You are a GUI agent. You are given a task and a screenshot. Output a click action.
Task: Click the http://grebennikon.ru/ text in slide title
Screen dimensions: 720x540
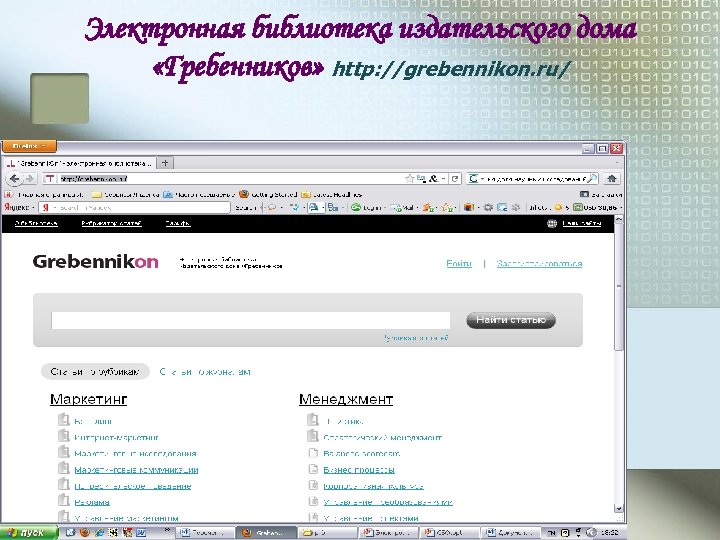click(x=451, y=69)
